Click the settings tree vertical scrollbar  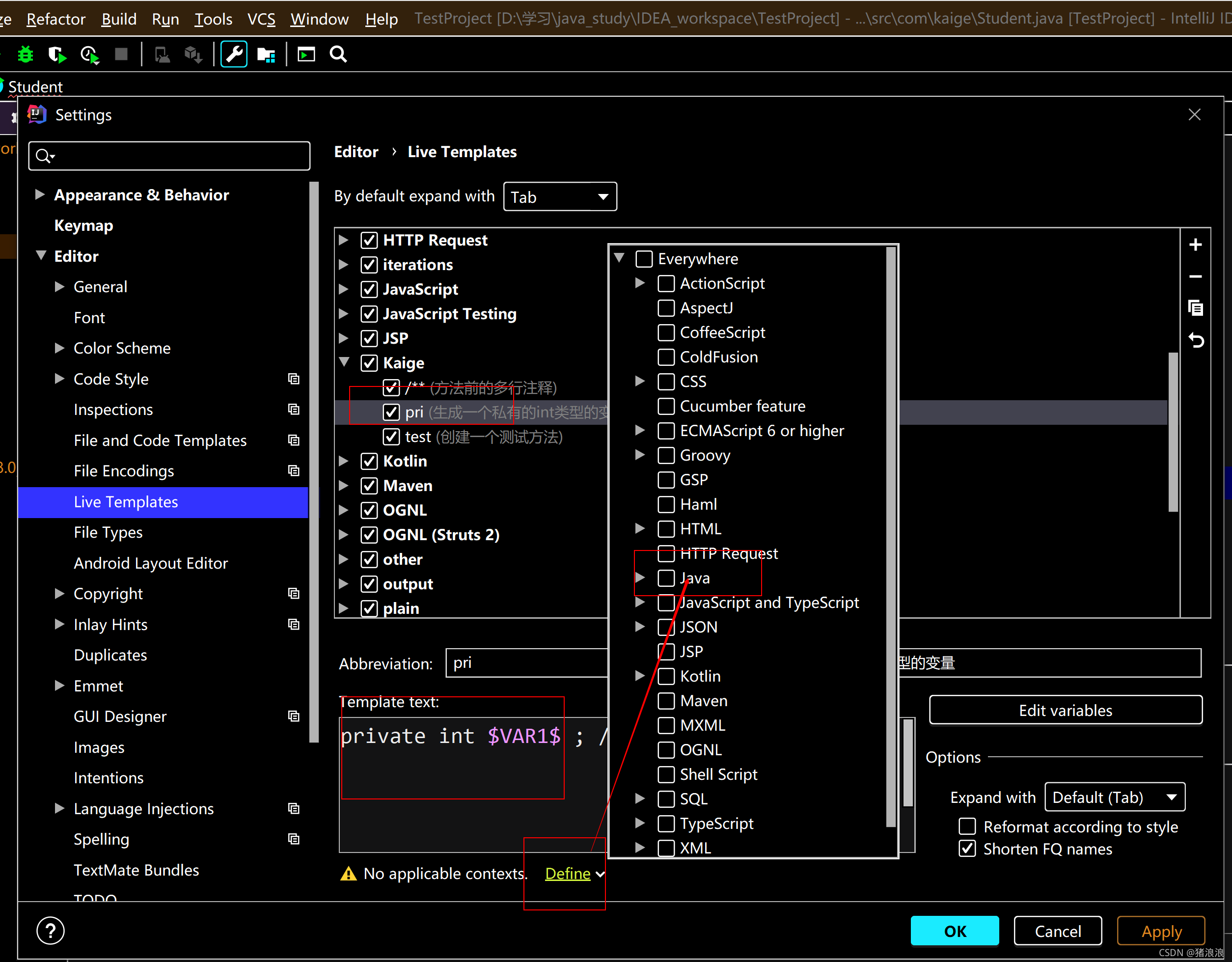point(314,463)
